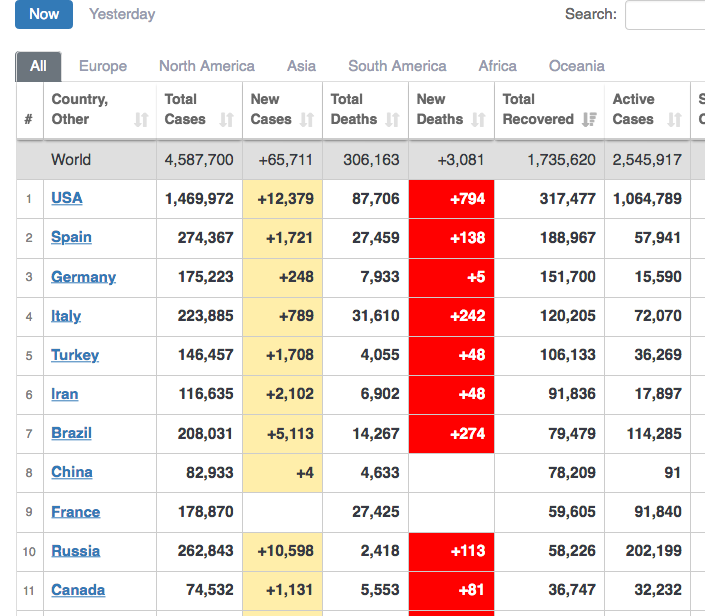Open the Italy country link
Screen dimensions: 705x616
coord(66,316)
